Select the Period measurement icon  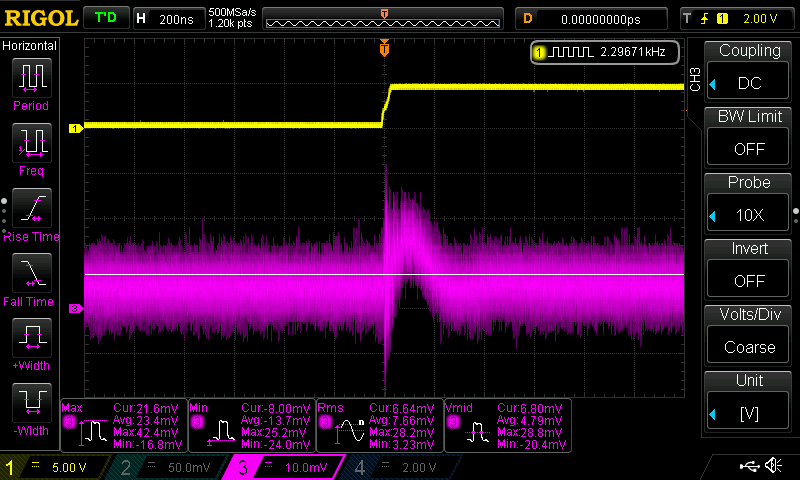coord(32,78)
